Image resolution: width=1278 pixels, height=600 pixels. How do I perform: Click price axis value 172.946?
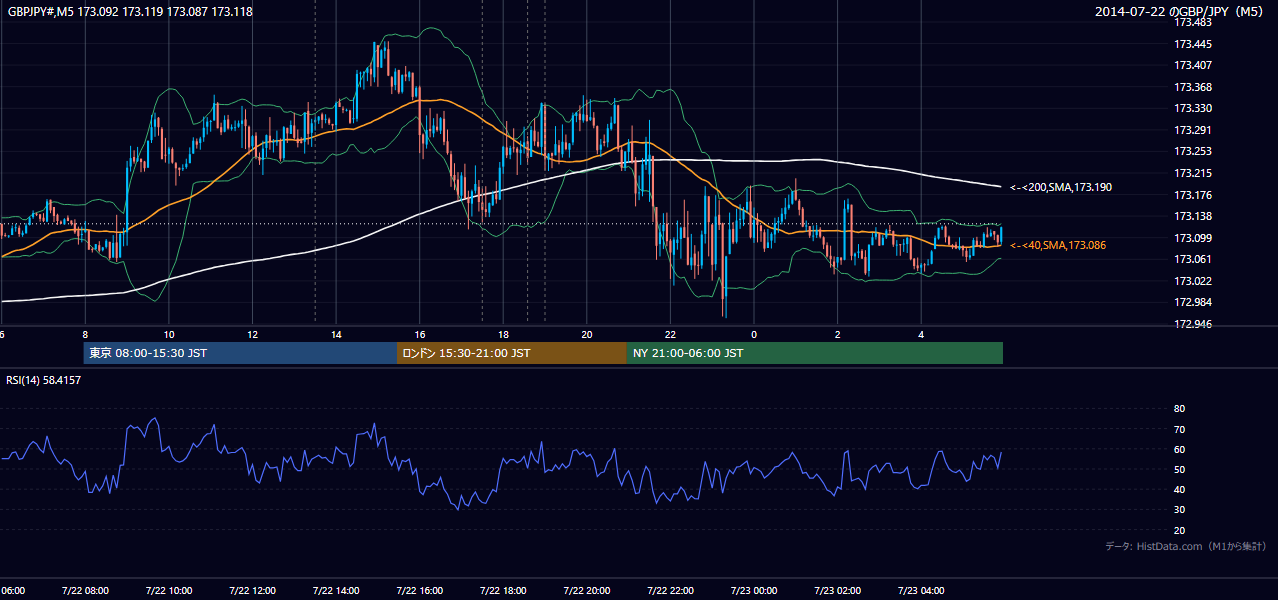1193,324
